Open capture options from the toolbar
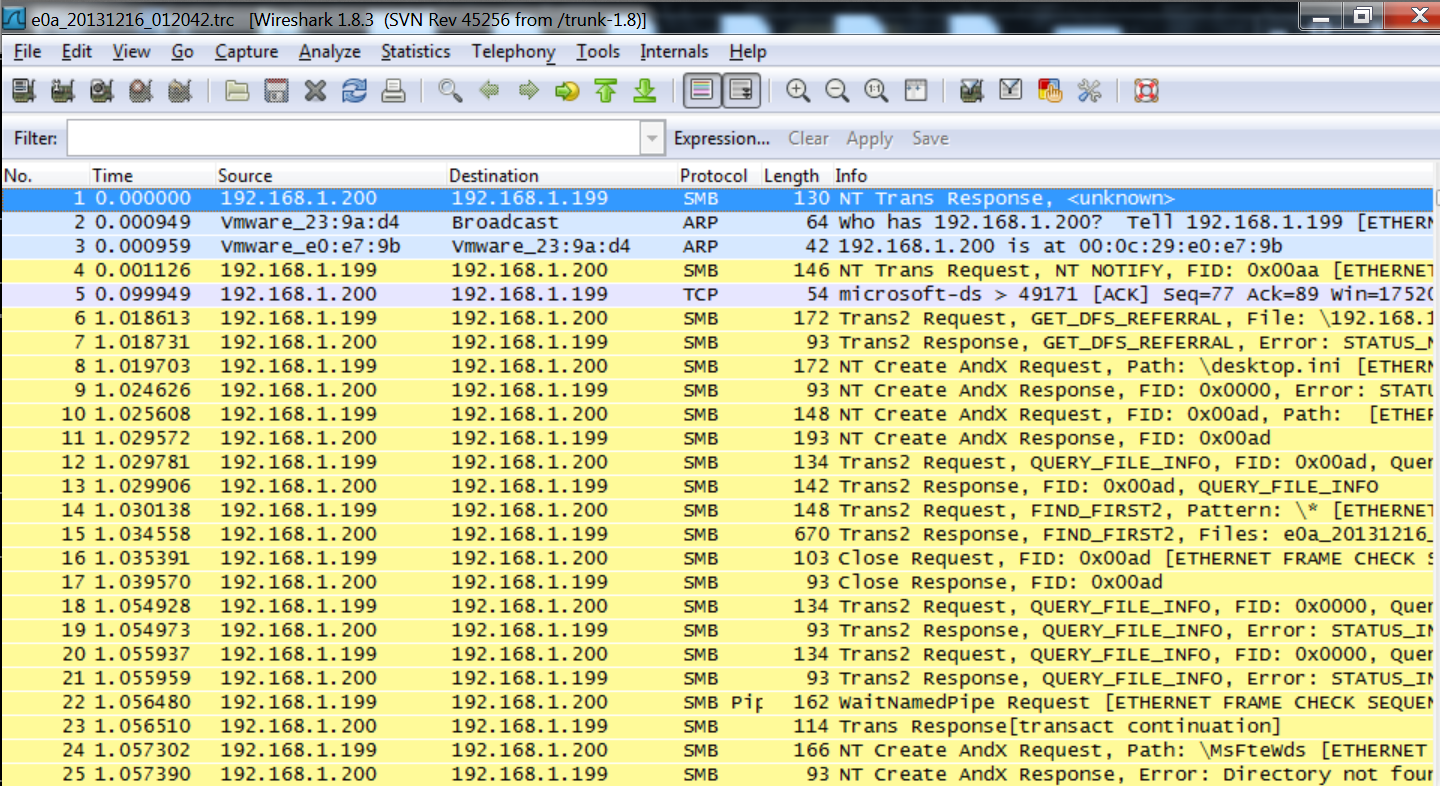 pos(63,91)
